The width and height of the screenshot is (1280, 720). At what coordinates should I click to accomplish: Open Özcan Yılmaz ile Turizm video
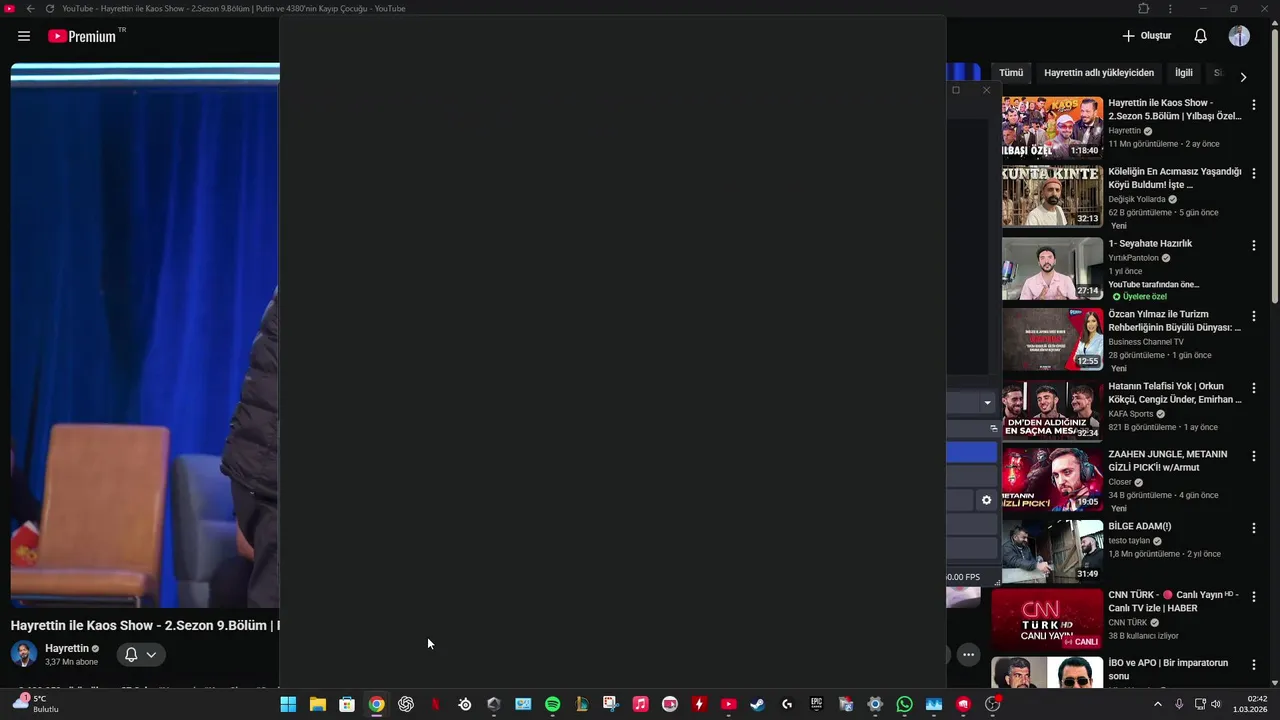coord(1174,321)
